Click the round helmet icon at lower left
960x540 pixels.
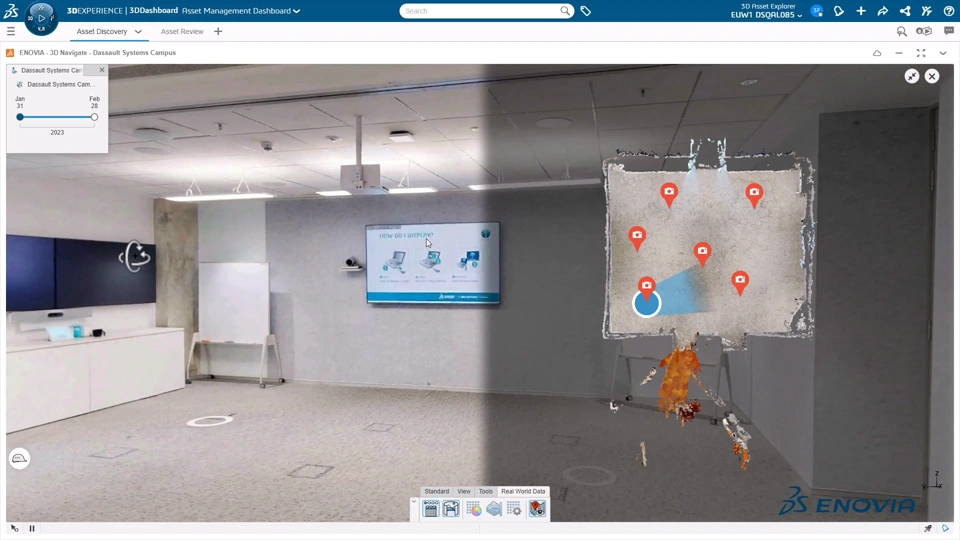pos(20,459)
